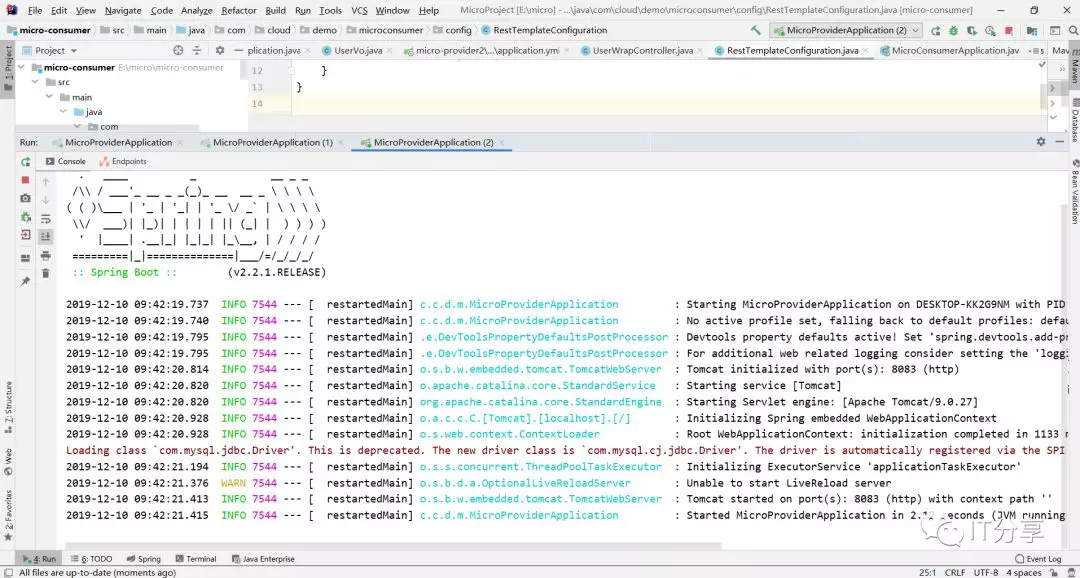Click the Dump Threads camera icon
The width and height of the screenshot is (1080, 578).
tap(25, 198)
